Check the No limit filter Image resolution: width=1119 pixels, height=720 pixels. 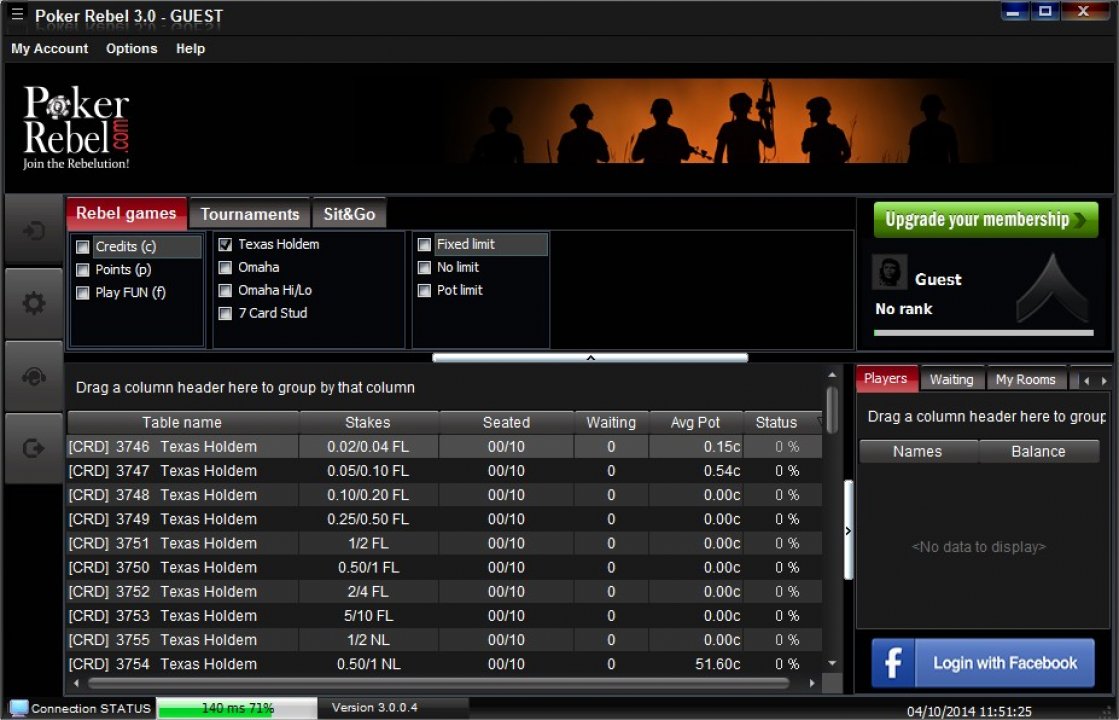[x=424, y=268]
